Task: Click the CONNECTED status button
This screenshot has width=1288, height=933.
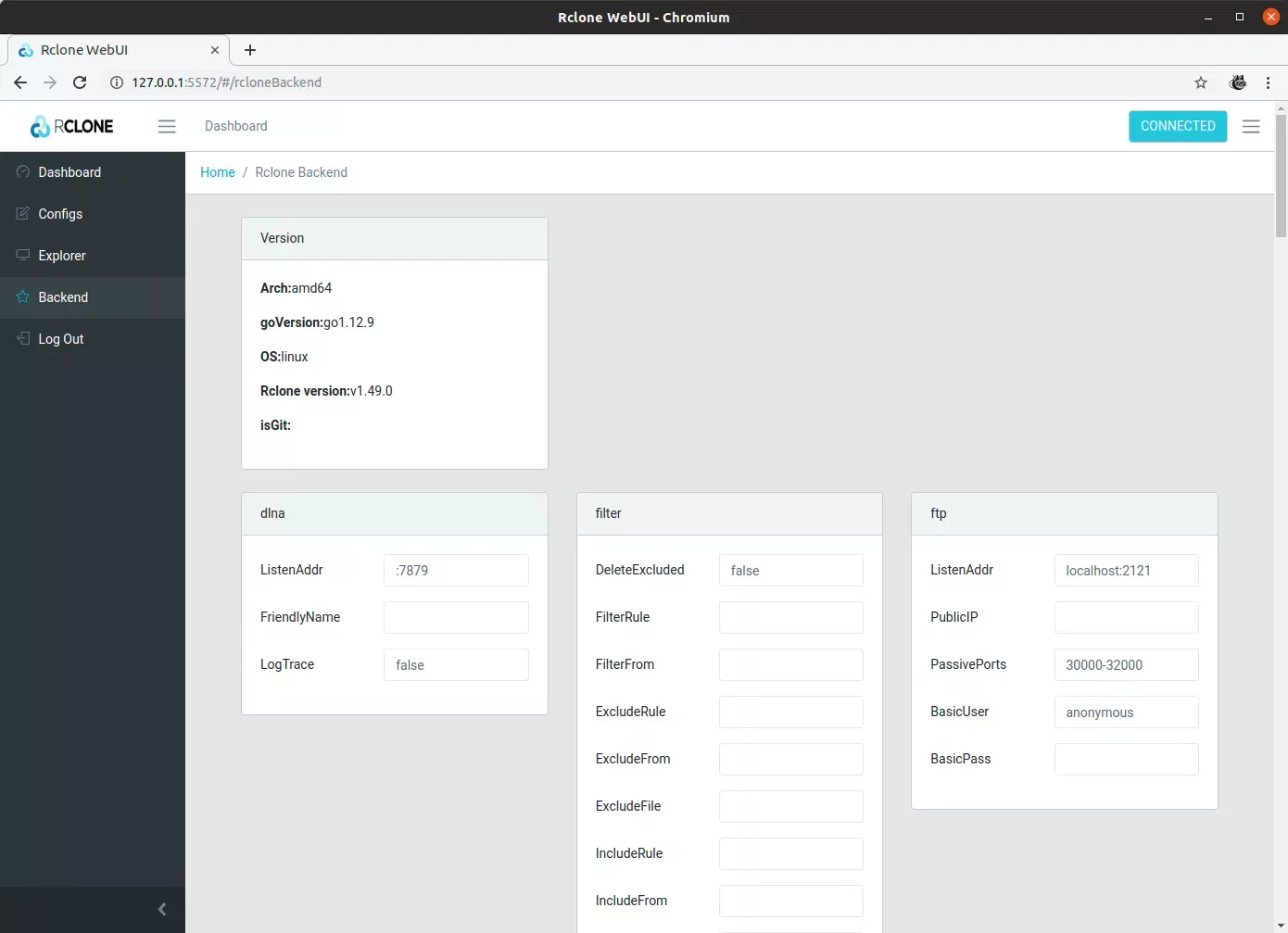Action: click(1178, 126)
